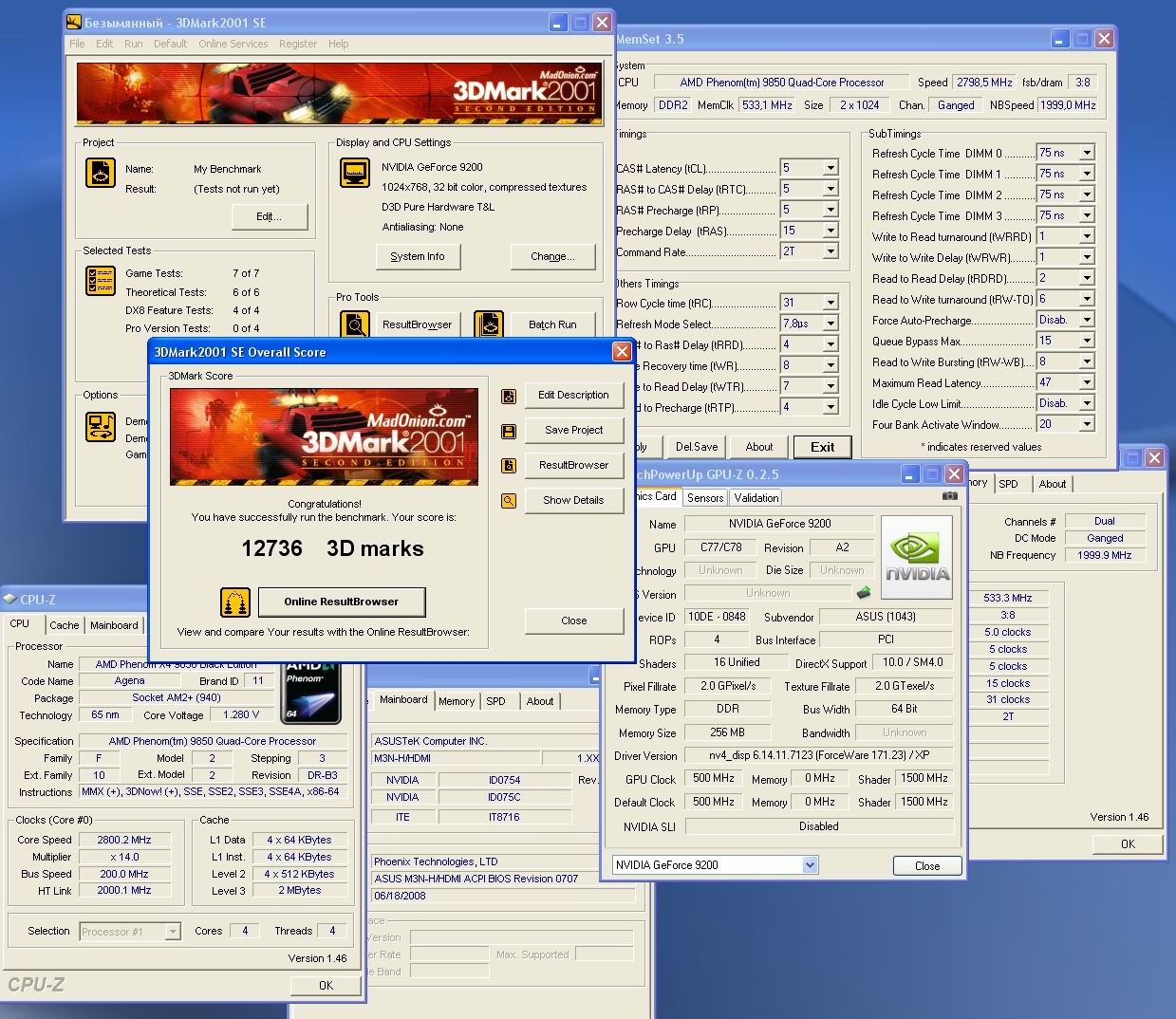Image resolution: width=1176 pixels, height=1019 pixels.
Task: Open Maximum Read Latency dropdown
Action: (1087, 382)
